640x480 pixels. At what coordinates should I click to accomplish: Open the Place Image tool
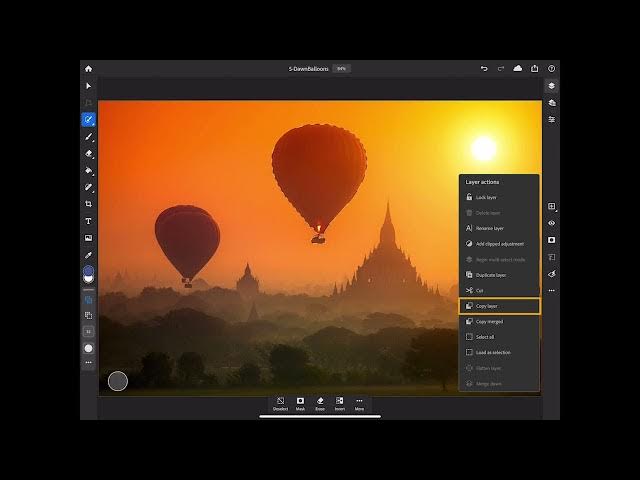88,238
